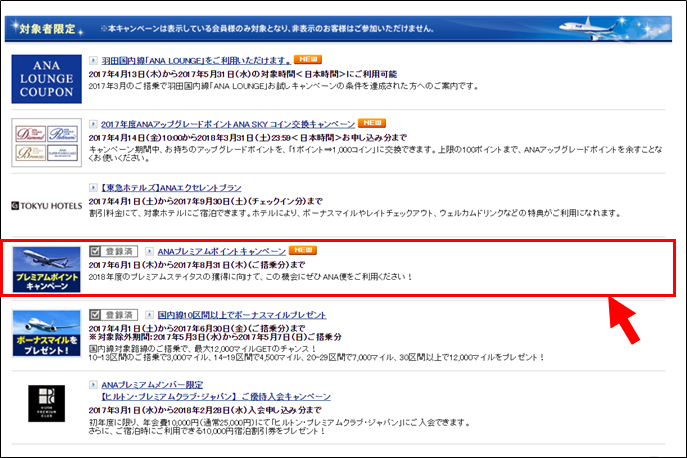
Task: Click the NEW badge beside ANA LOUNGE link
Action: (308, 59)
